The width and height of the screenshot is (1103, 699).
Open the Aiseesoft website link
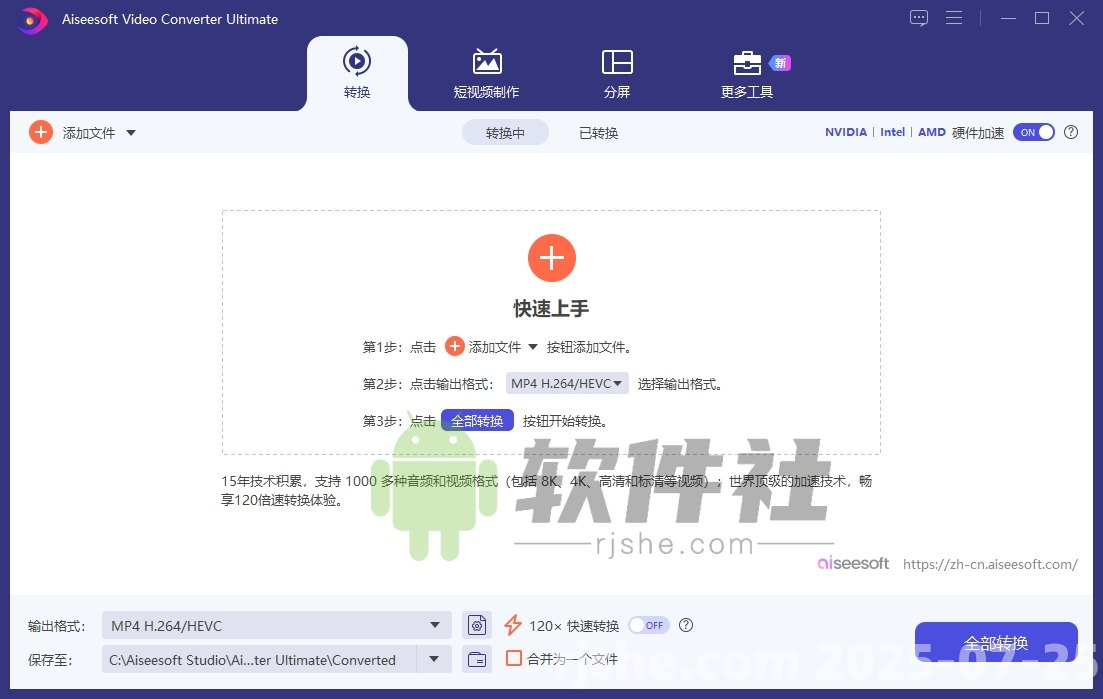[x=991, y=564]
